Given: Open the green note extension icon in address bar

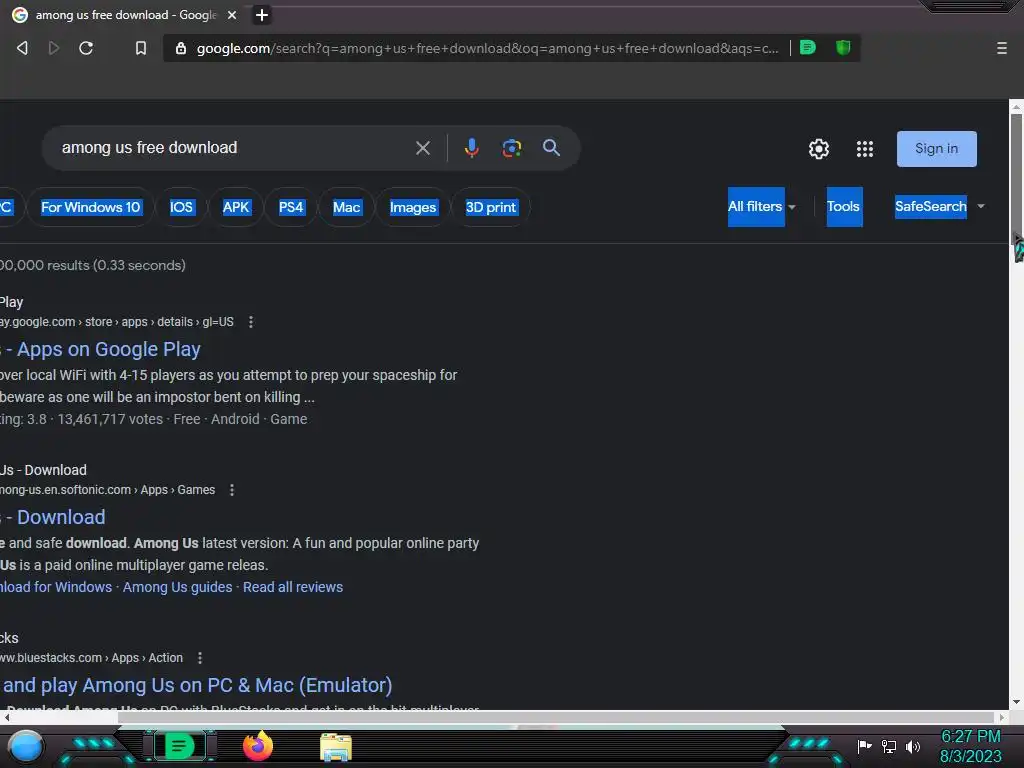Looking at the screenshot, I should tap(808, 47).
